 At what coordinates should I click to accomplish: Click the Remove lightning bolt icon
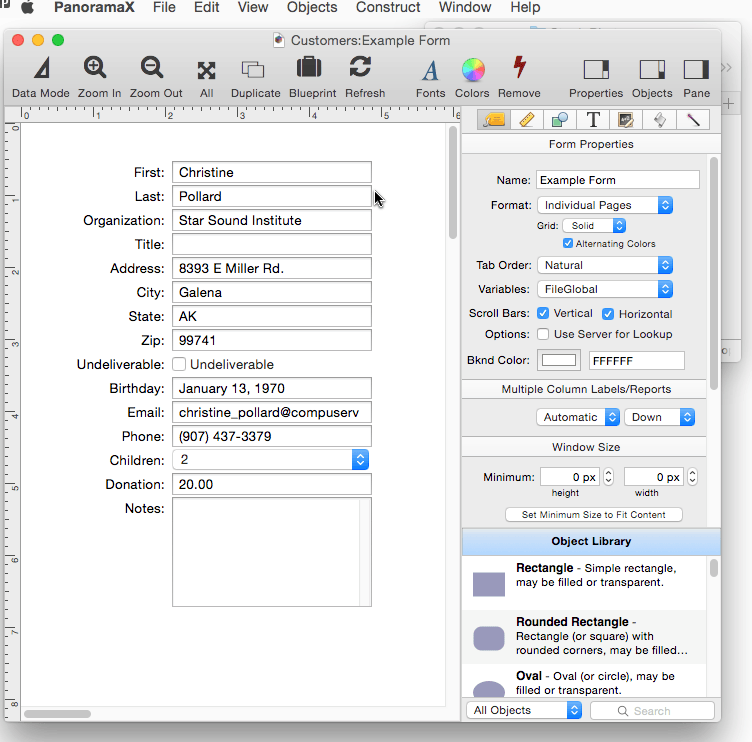point(518,77)
